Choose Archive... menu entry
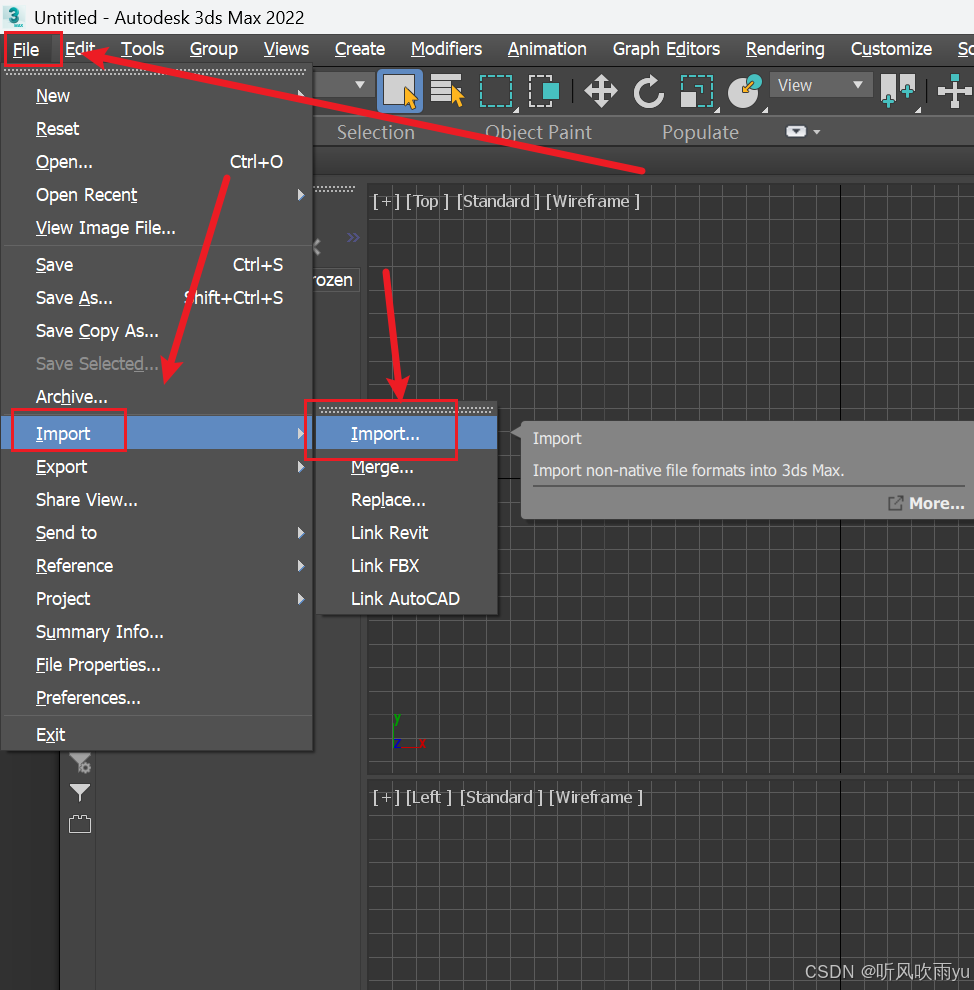Image resolution: width=974 pixels, height=990 pixels. click(157, 397)
